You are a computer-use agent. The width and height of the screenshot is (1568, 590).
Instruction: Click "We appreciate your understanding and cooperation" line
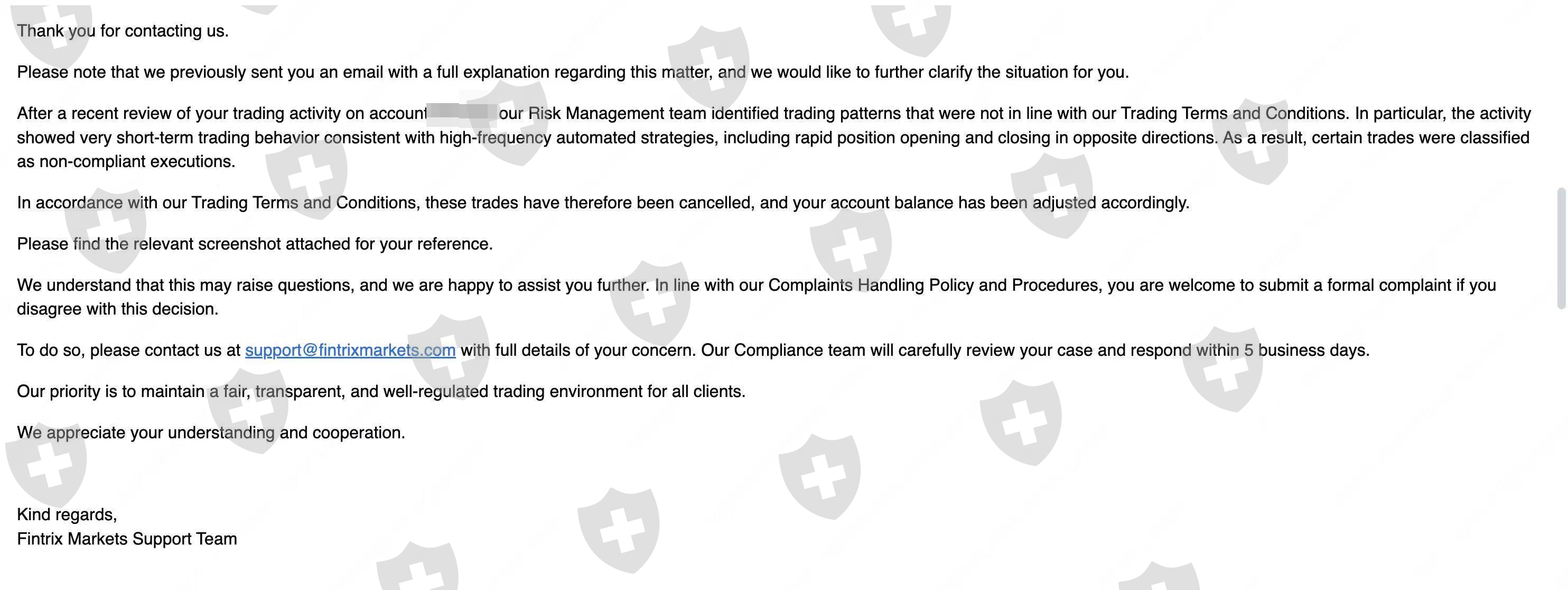[x=211, y=432]
